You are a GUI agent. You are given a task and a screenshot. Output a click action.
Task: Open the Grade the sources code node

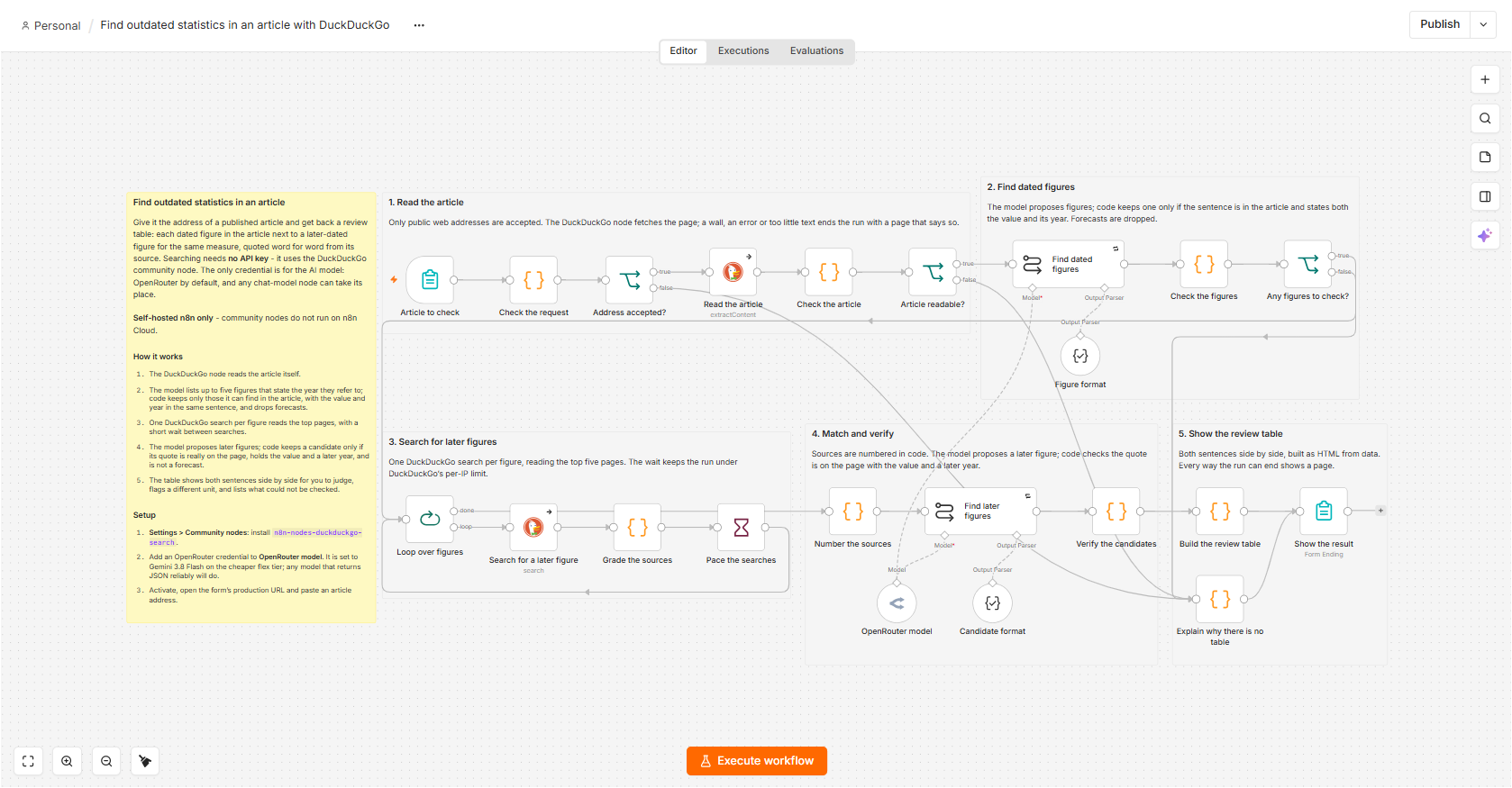pos(637,527)
